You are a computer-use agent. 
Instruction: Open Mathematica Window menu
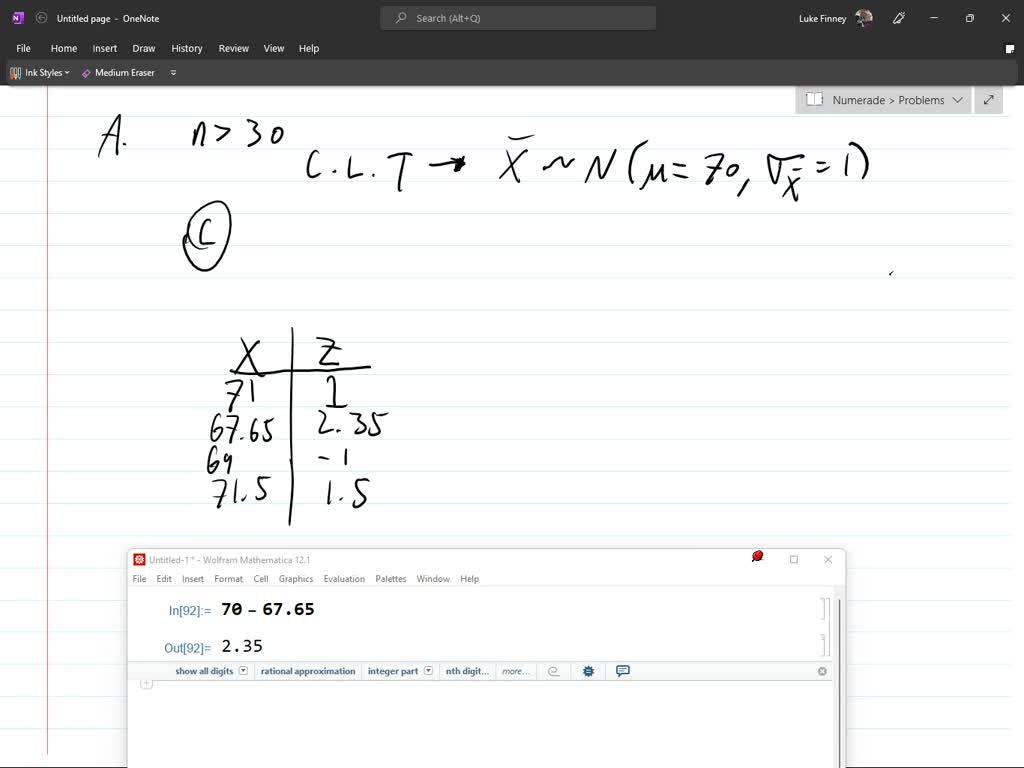coord(433,579)
